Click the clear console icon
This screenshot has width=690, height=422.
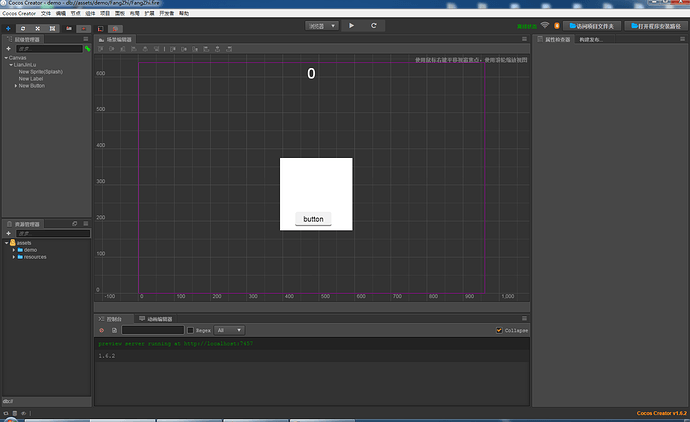pos(101,330)
